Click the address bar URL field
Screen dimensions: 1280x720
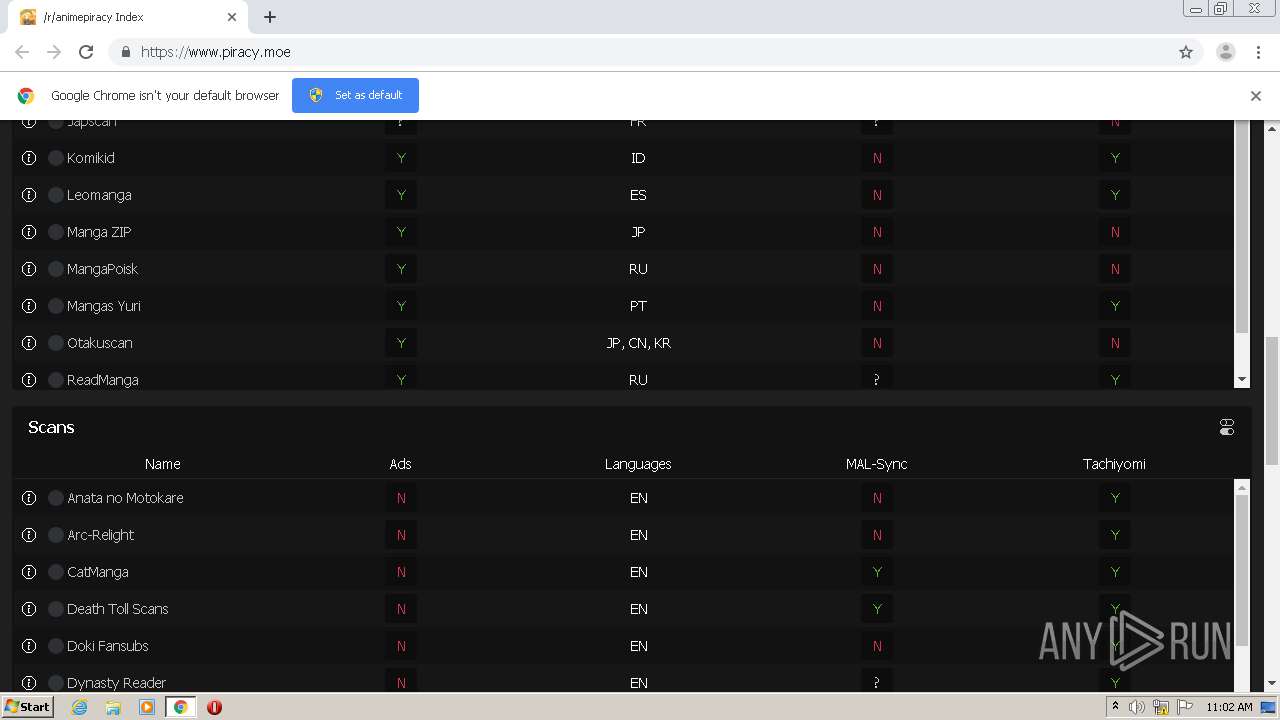point(640,52)
